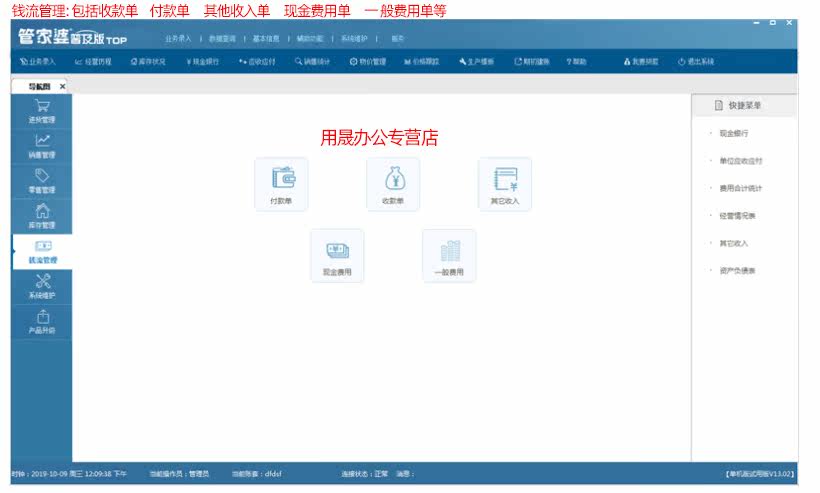Screen dimensions: 820x493
Task: Maximize the application window
Action: (x=772, y=23)
